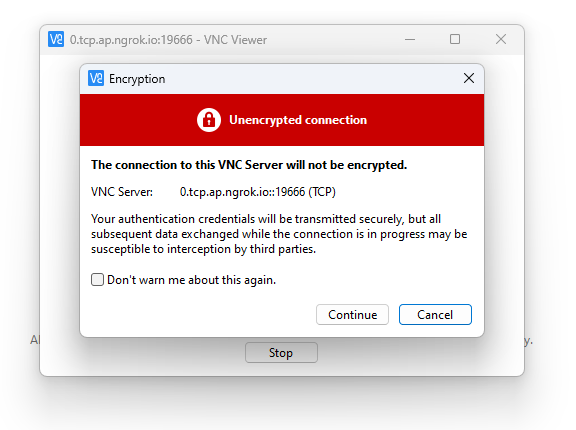
Task: Select the server address 0.tcp.ap.ngrok.io::19666 (TCP)
Action: coord(258,192)
